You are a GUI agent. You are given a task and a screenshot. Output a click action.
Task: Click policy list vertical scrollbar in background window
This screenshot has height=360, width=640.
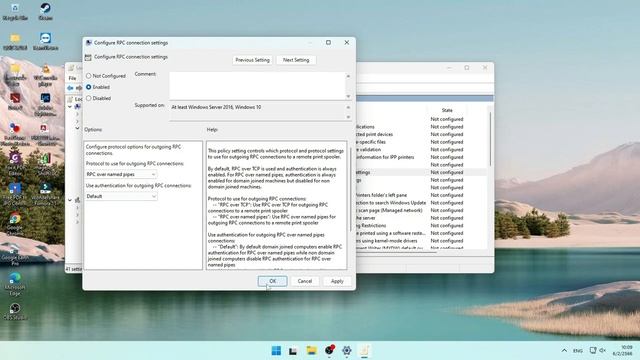490,139
